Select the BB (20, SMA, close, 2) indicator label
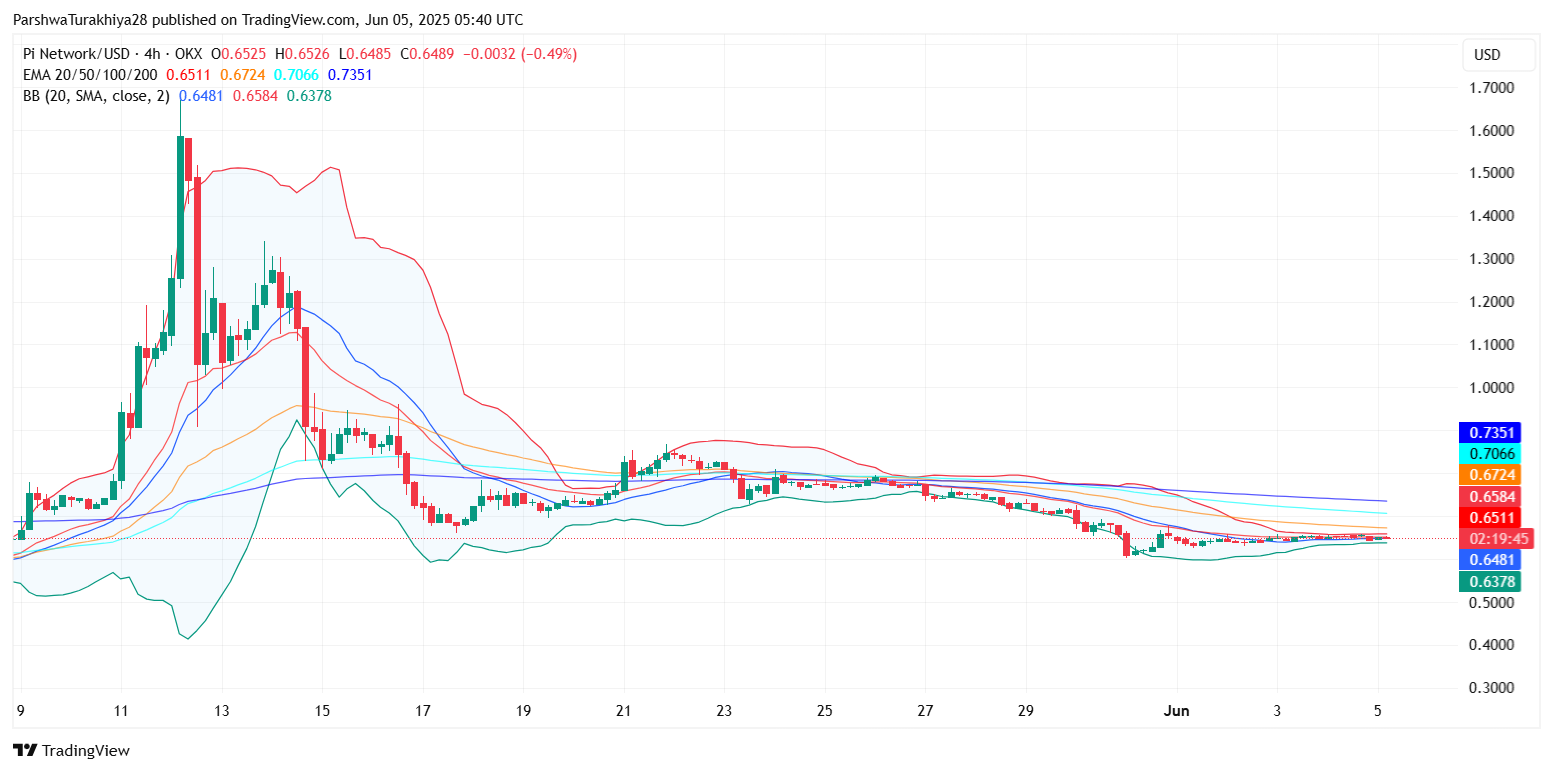The width and height of the screenshot is (1553, 772). click(x=96, y=96)
